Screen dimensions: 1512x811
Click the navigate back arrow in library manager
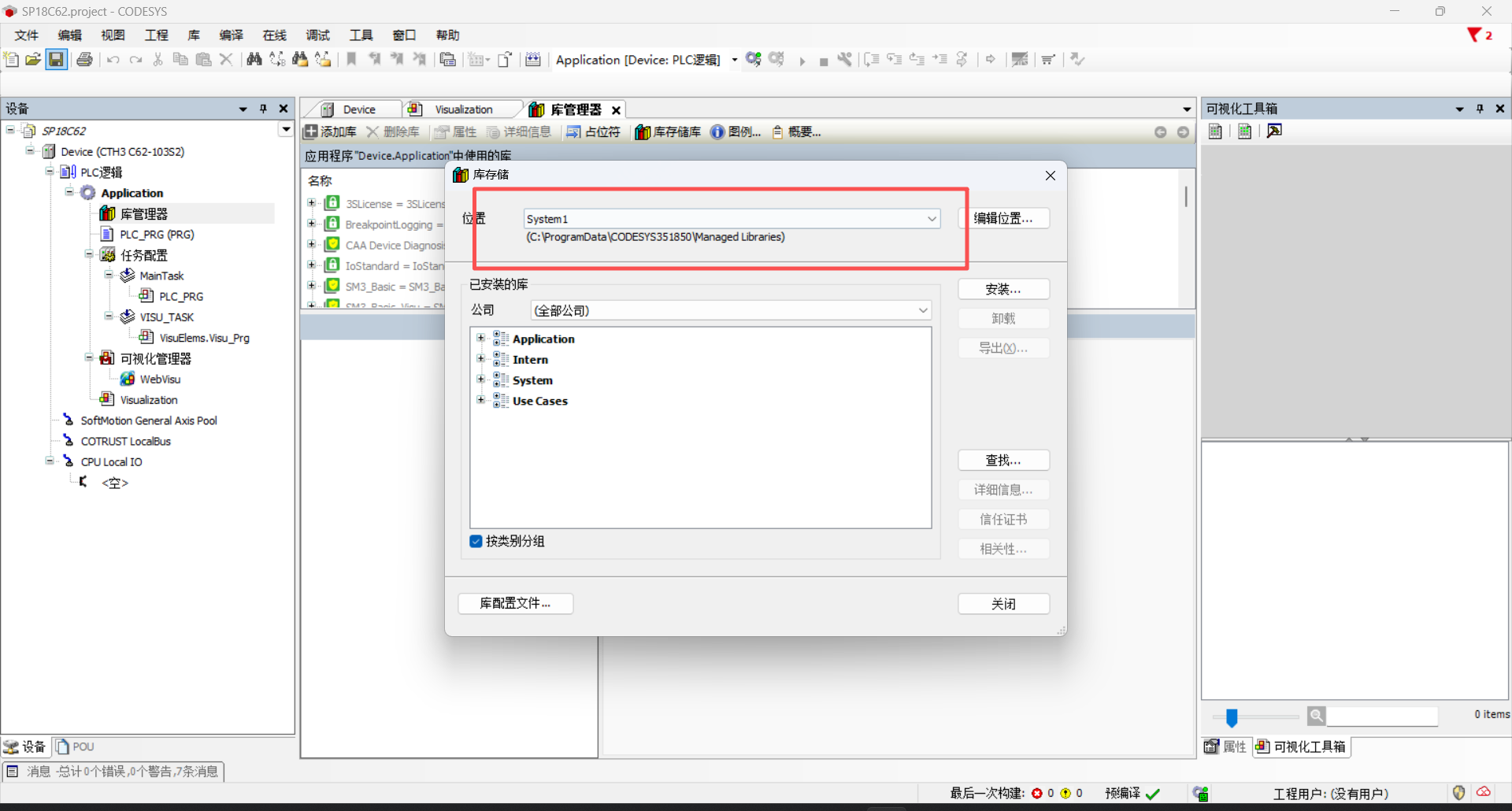1160,132
